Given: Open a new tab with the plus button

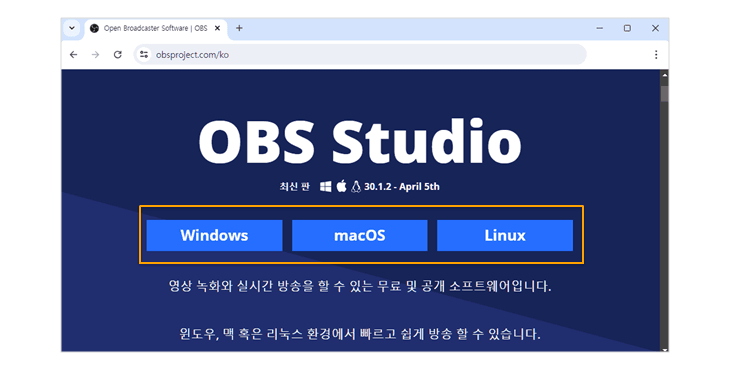Looking at the screenshot, I should click(x=239, y=28).
